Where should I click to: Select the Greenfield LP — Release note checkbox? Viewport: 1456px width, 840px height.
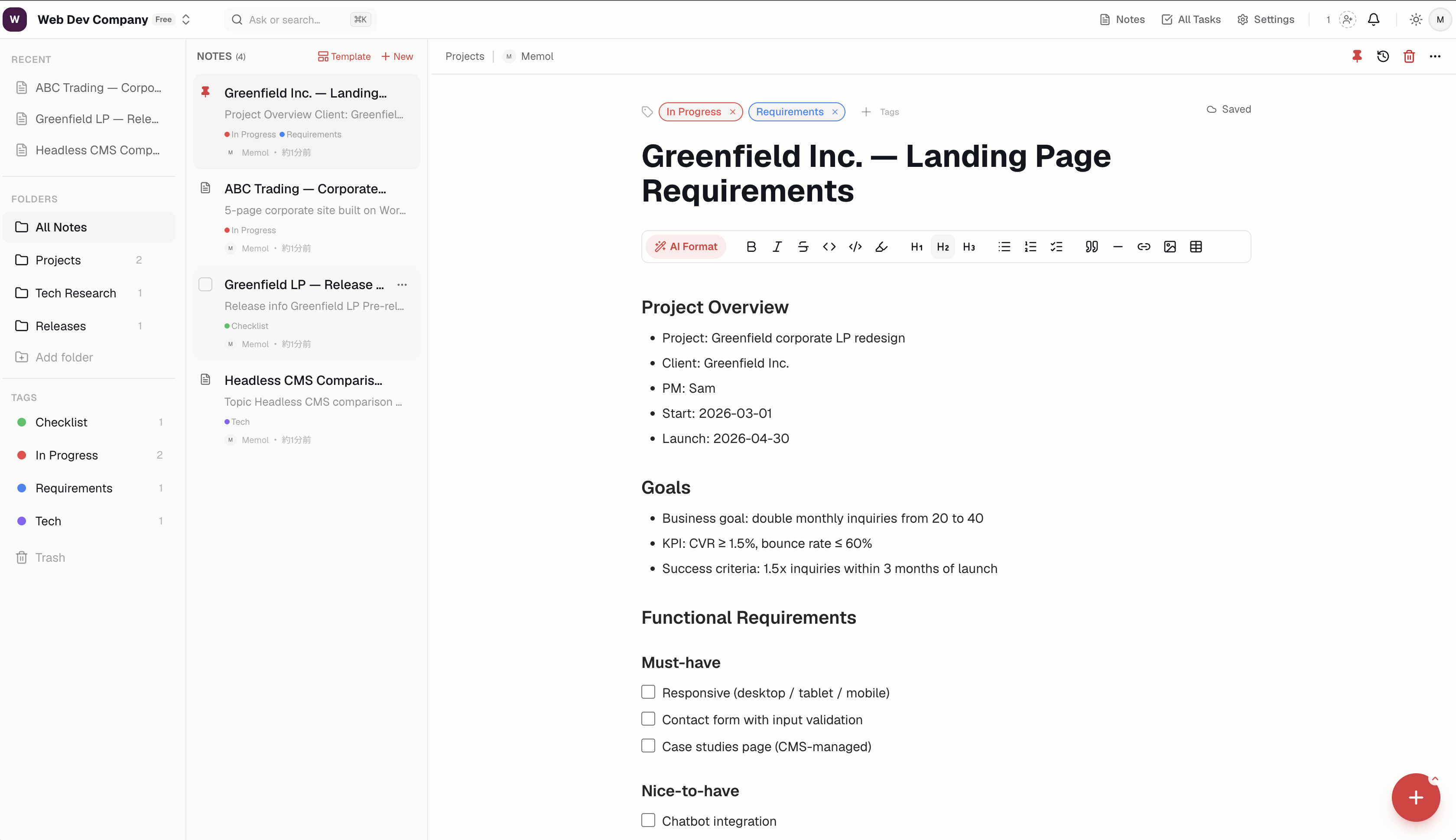[205, 284]
